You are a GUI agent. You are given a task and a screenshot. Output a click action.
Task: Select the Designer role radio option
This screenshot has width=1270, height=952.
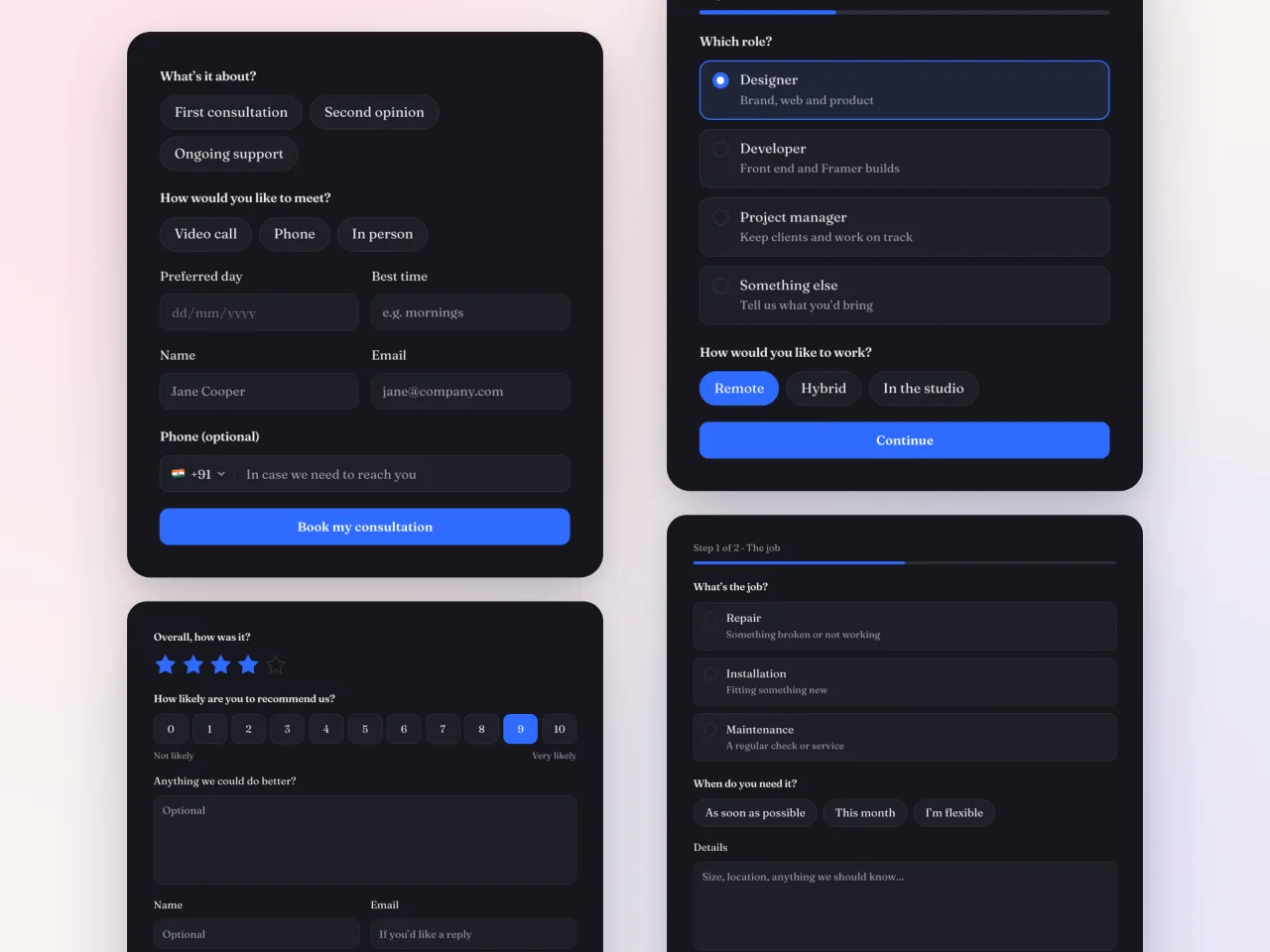pyautogui.click(x=904, y=90)
